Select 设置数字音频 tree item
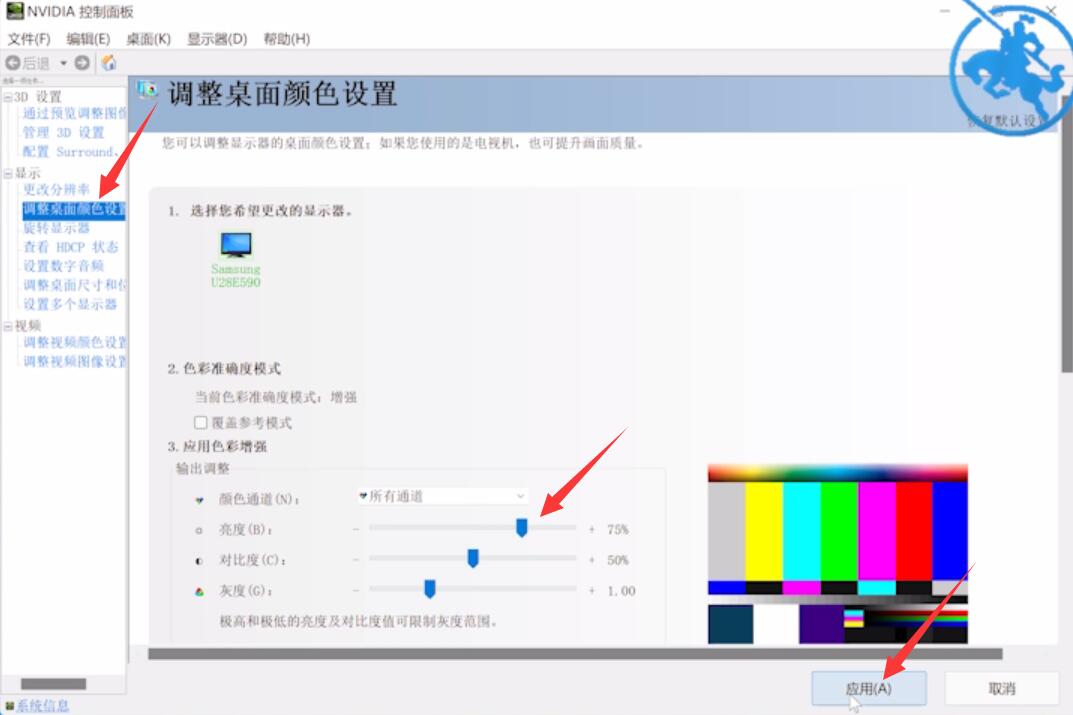Screen dimensions: 1073x715 (63, 266)
